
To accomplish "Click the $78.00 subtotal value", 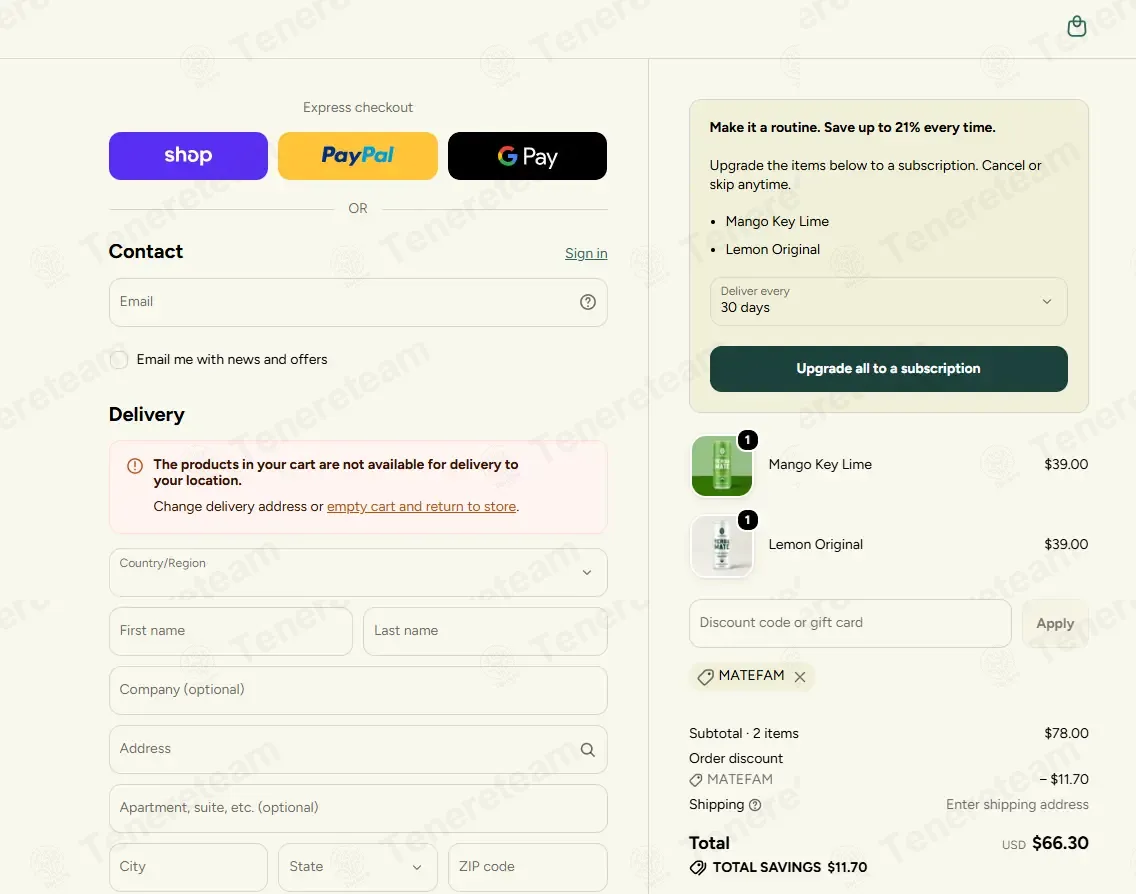I will coord(1066,733).
